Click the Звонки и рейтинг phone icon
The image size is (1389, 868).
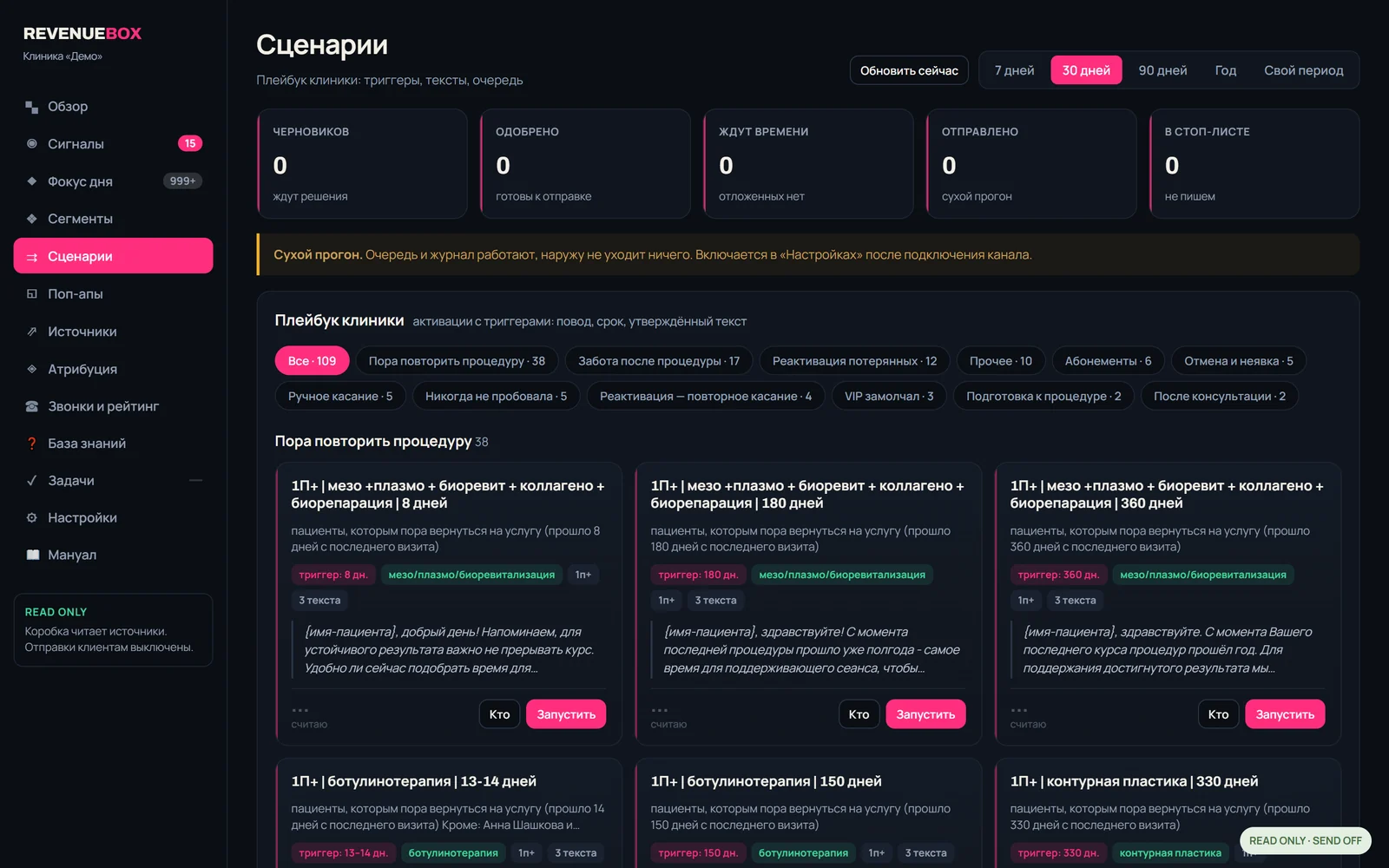[32, 406]
